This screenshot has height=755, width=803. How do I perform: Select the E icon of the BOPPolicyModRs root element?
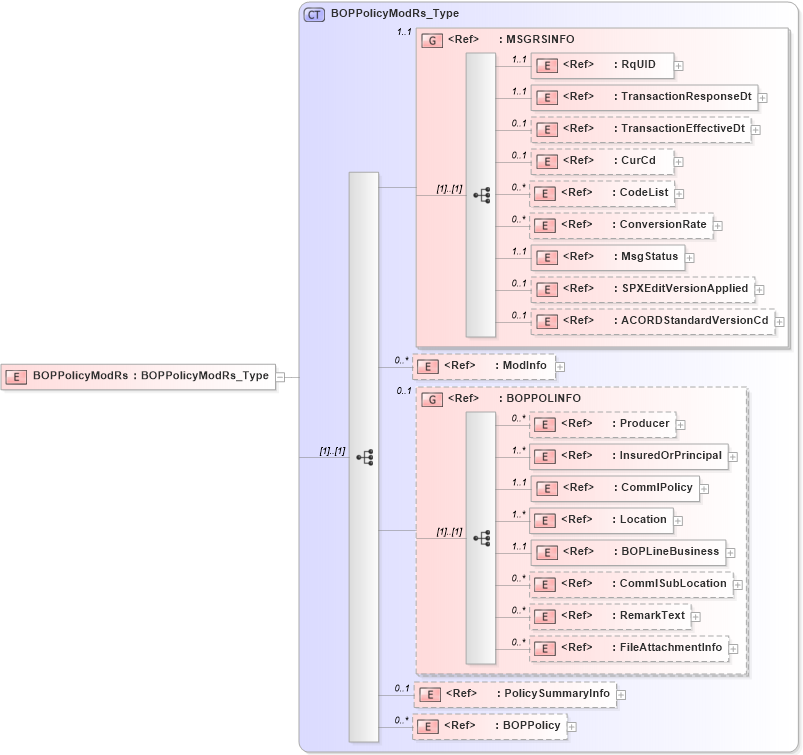tap(14, 377)
